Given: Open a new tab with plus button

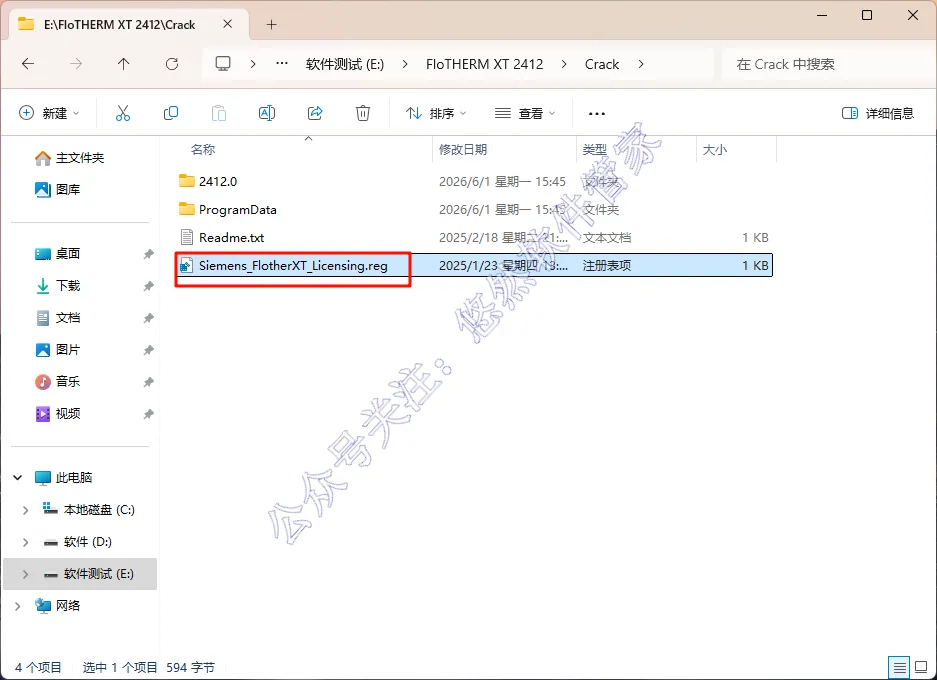Looking at the screenshot, I should 271,24.
